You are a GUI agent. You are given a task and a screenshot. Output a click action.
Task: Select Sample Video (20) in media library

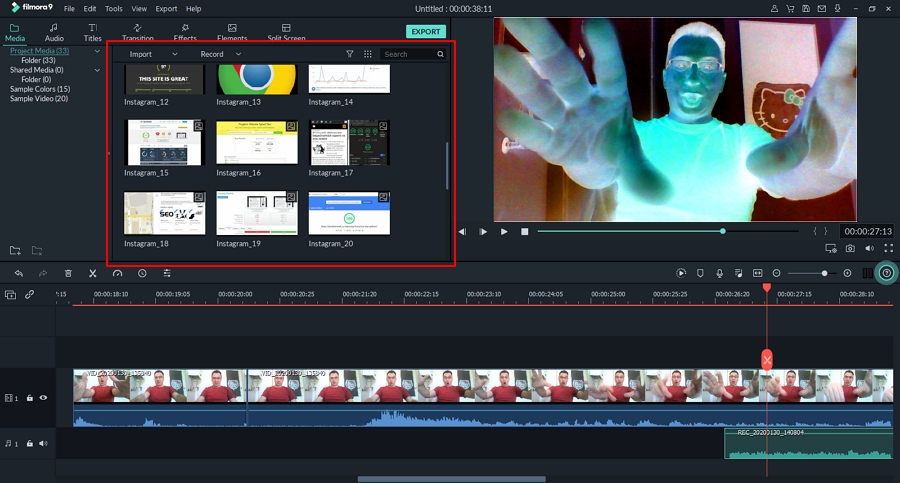point(39,98)
